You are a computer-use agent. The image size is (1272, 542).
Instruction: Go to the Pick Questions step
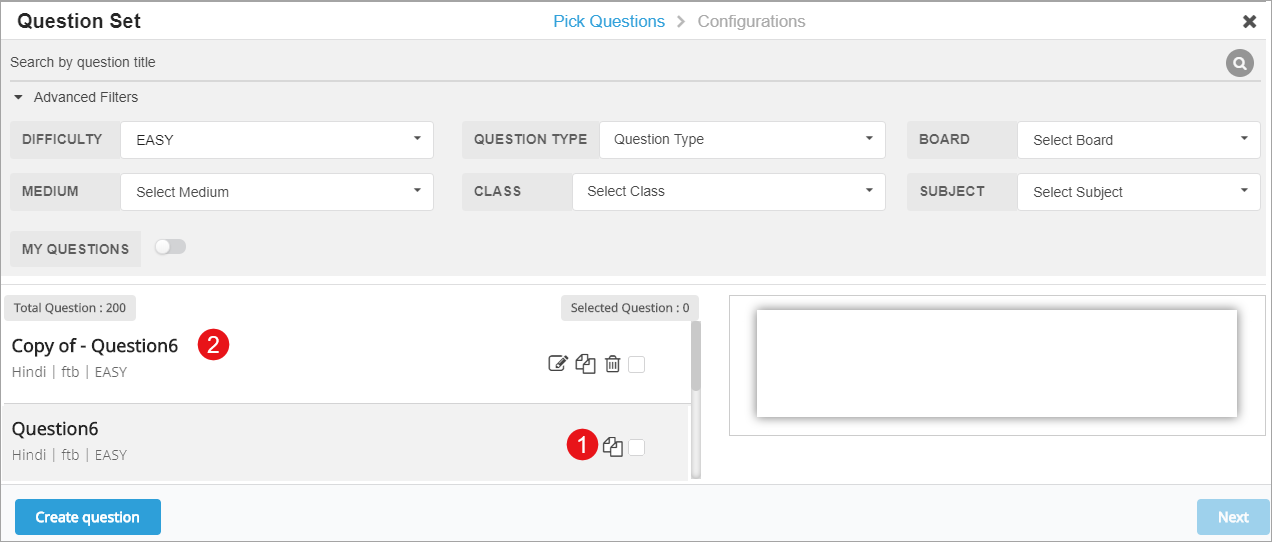click(x=608, y=21)
